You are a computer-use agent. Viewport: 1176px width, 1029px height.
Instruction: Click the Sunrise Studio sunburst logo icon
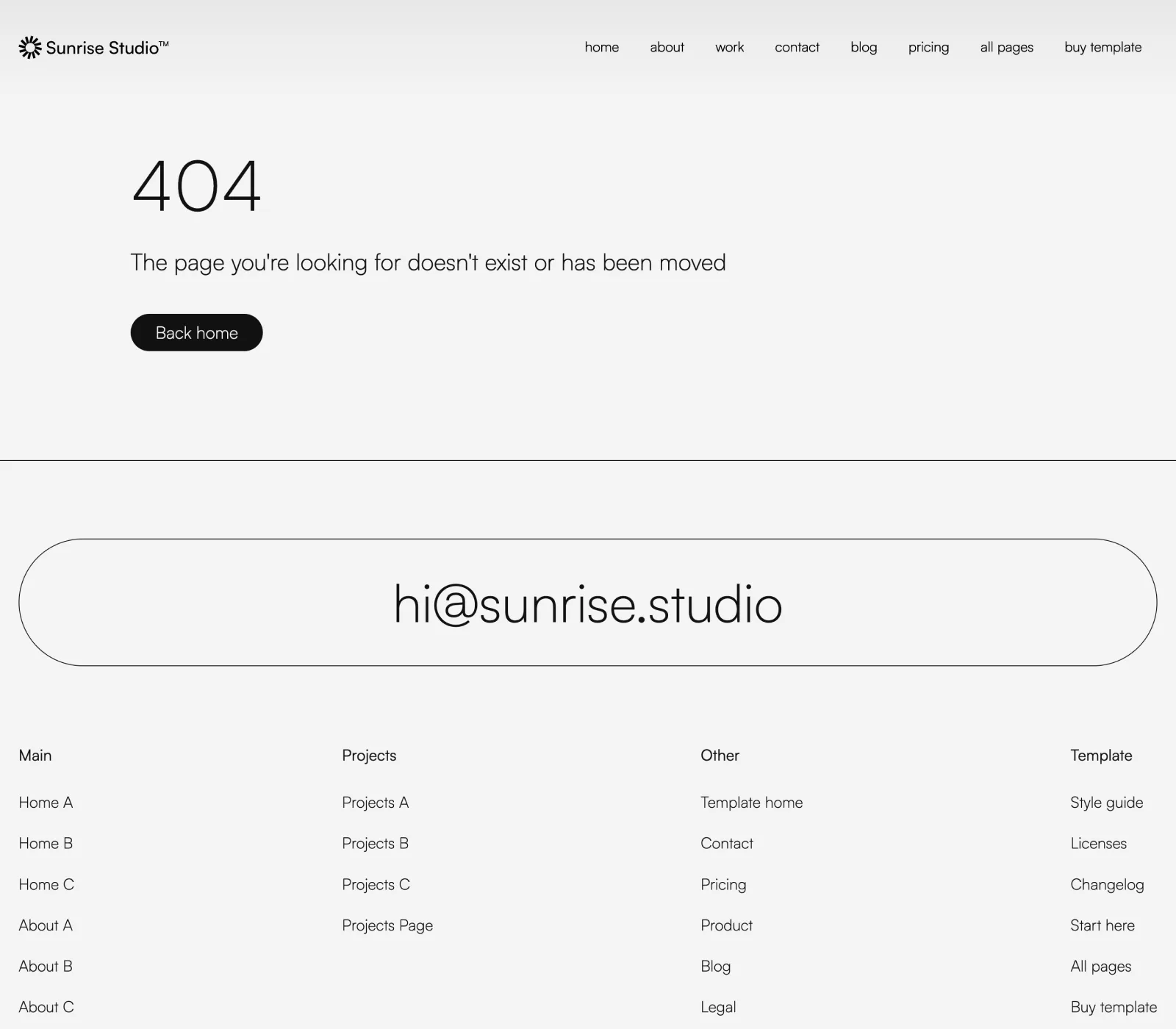(x=30, y=48)
